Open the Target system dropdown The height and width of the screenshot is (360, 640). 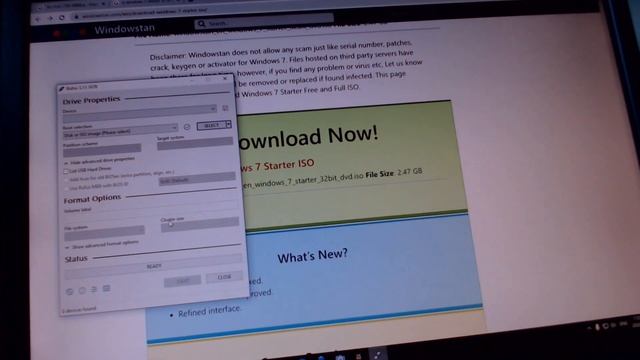coord(195,144)
